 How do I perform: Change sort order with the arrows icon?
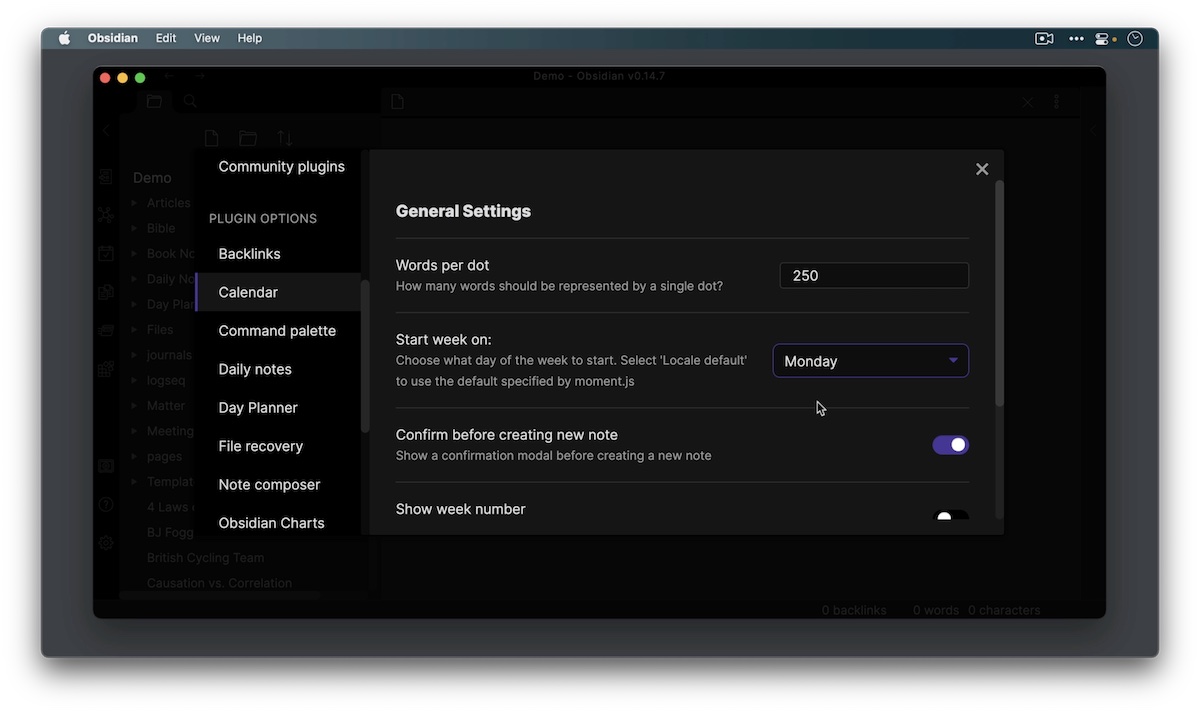coord(285,138)
